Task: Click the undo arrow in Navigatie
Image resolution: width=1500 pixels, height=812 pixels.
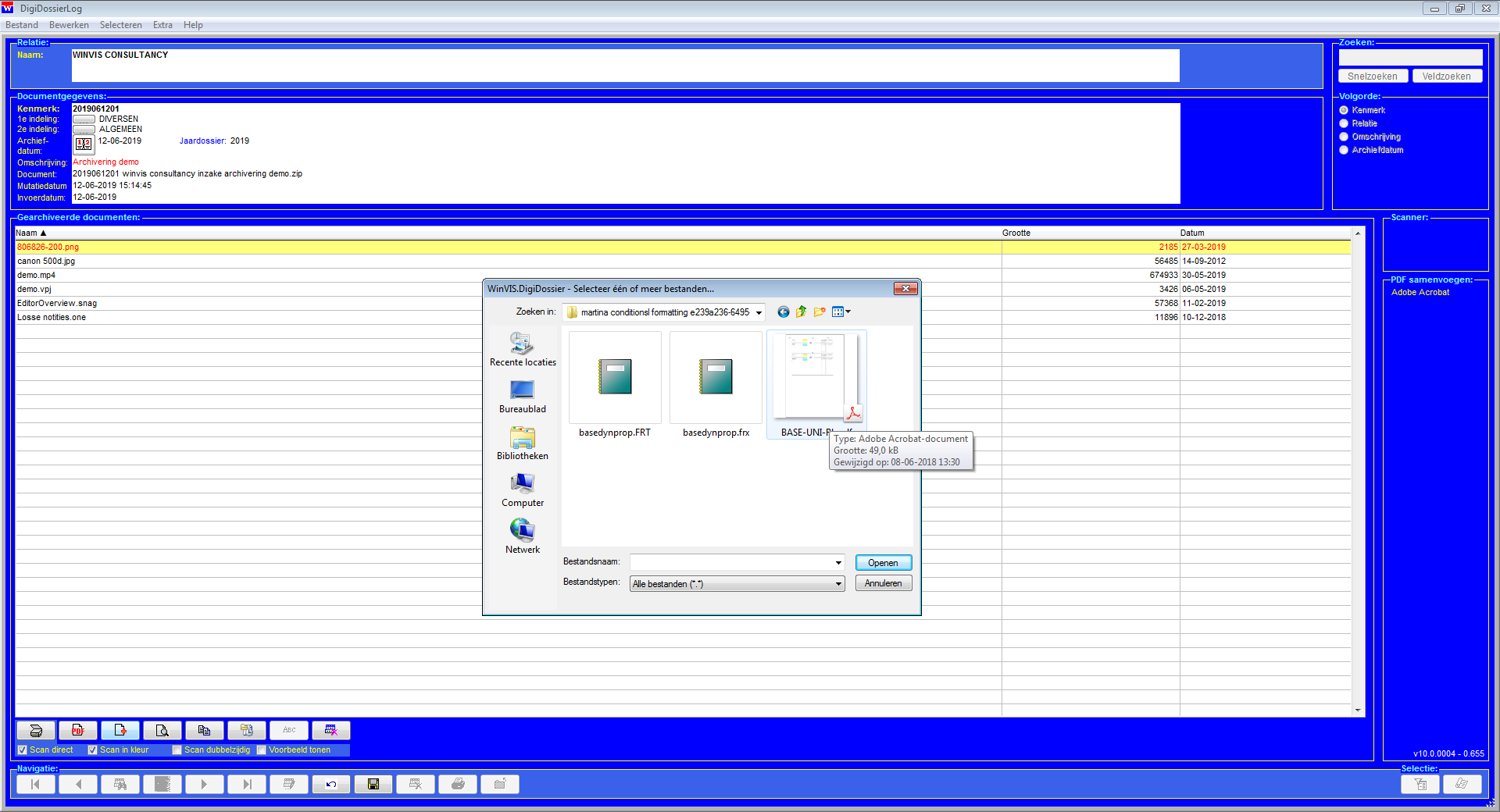Action: pyautogui.click(x=331, y=784)
